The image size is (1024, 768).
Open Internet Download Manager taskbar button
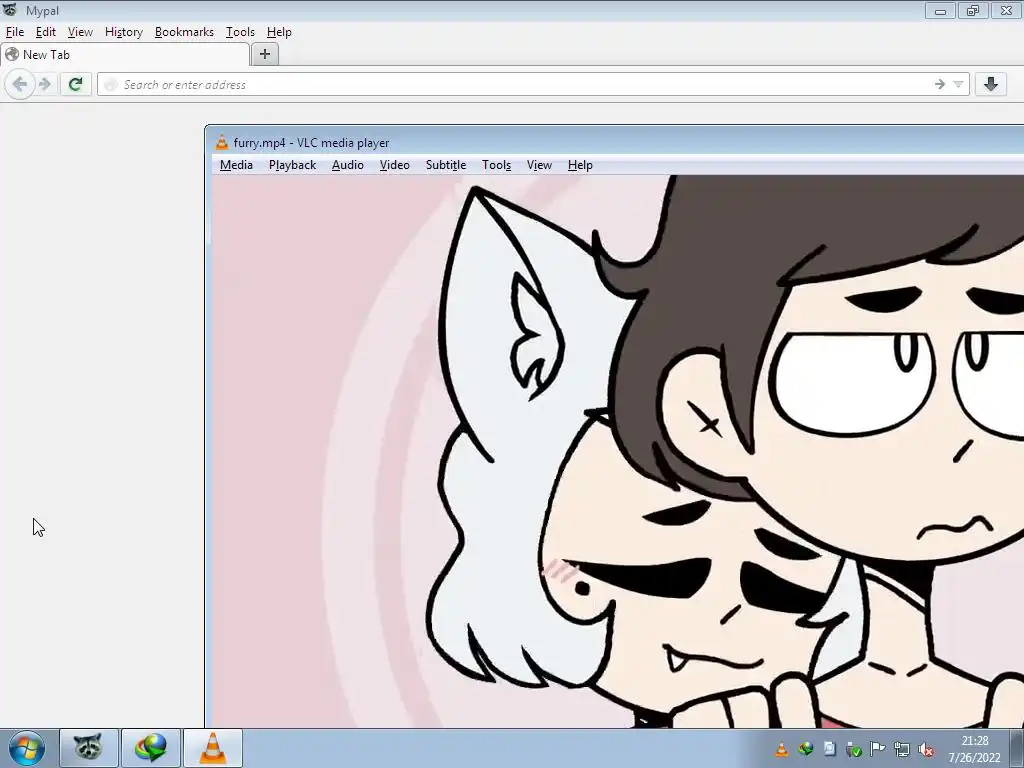(151, 748)
